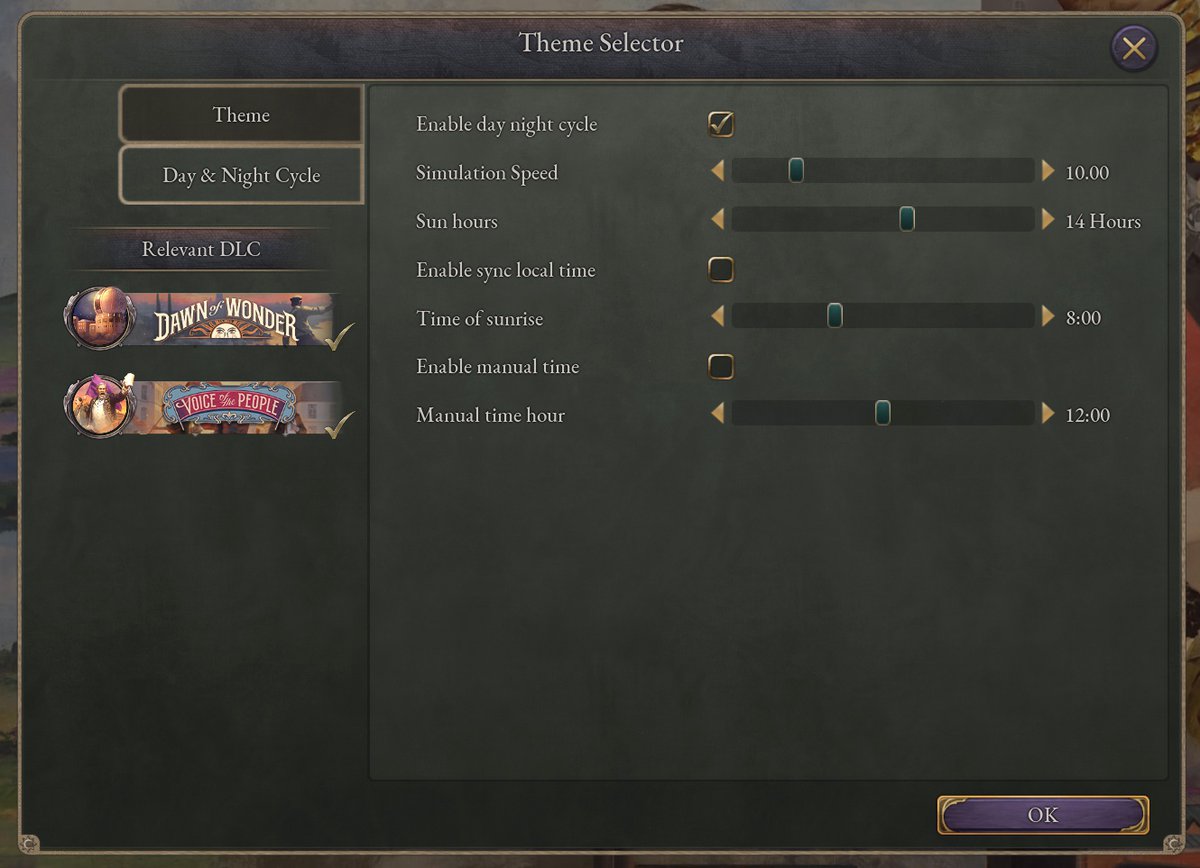Image resolution: width=1200 pixels, height=868 pixels.
Task: Decrease Sun hours using left arrow
Action: point(717,220)
